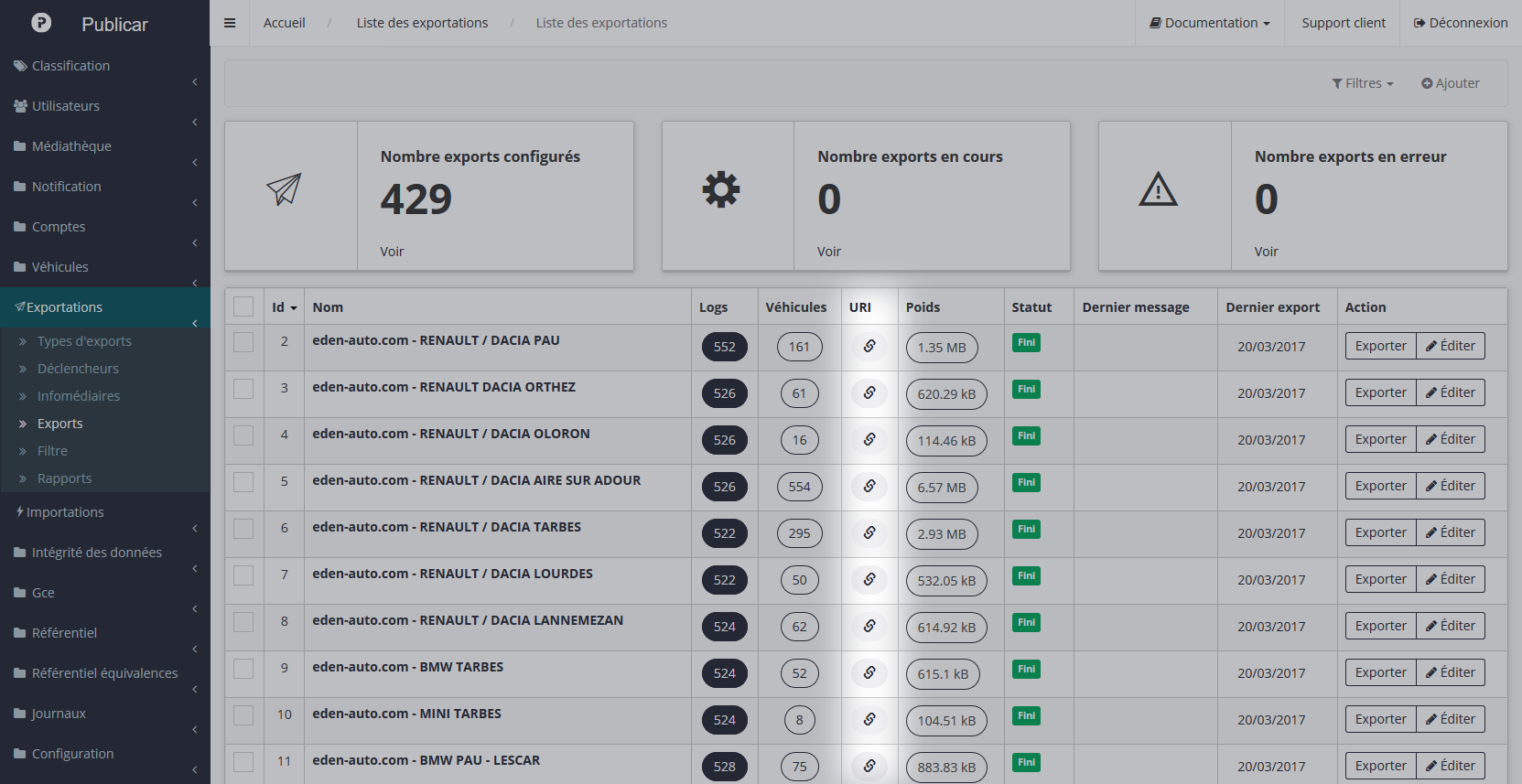Image resolution: width=1522 pixels, height=784 pixels.
Task: Click the lightning icon next to Importations
Action: pyautogui.click(x=19, y=512)
